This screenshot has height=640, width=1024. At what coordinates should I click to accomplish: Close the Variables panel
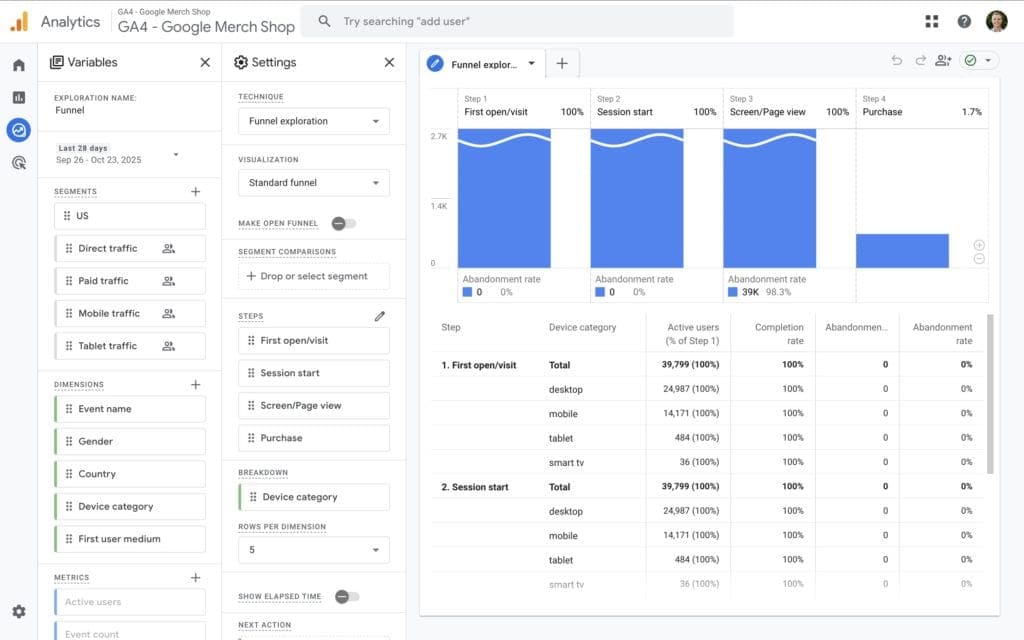(x=205, y=62)
